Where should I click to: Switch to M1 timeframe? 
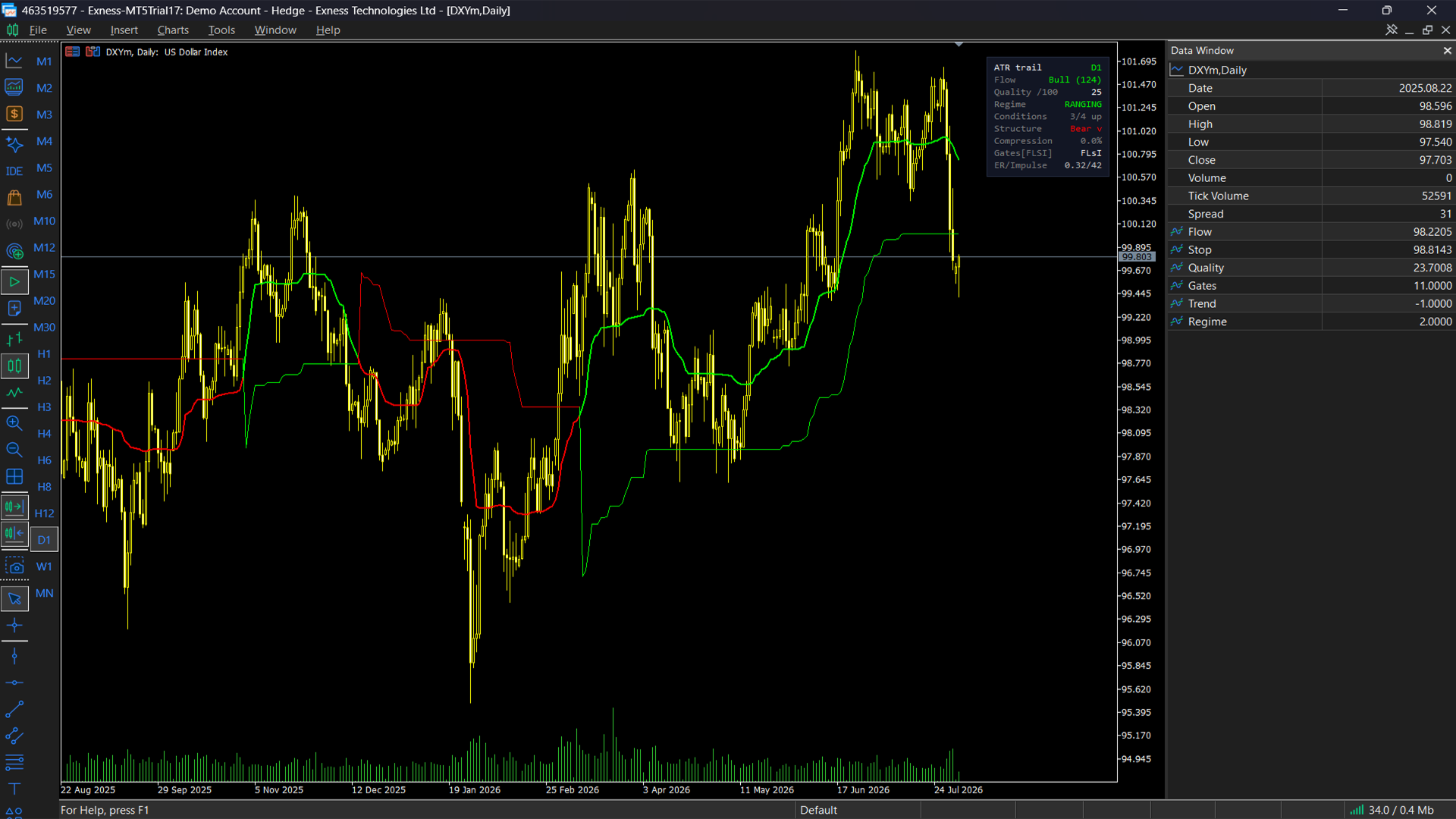pos(44,61)
